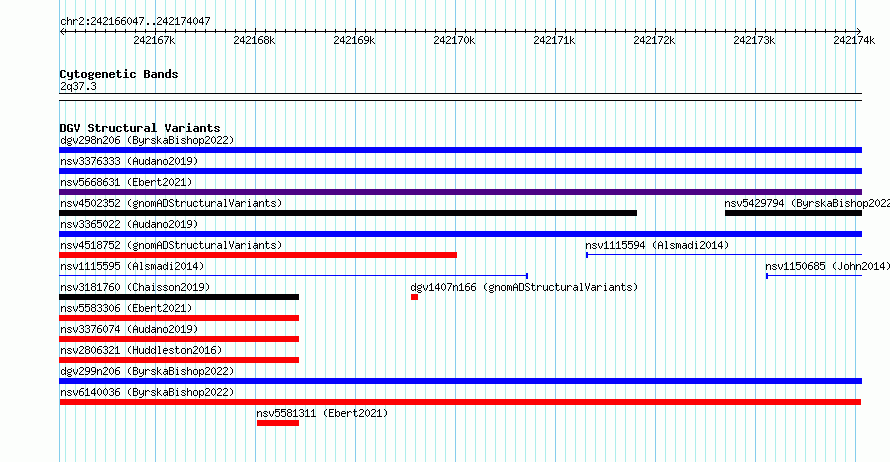The image size is (890, 462).
Task: Click the purple bar for nsv5668631
Action: click(460, 192)
